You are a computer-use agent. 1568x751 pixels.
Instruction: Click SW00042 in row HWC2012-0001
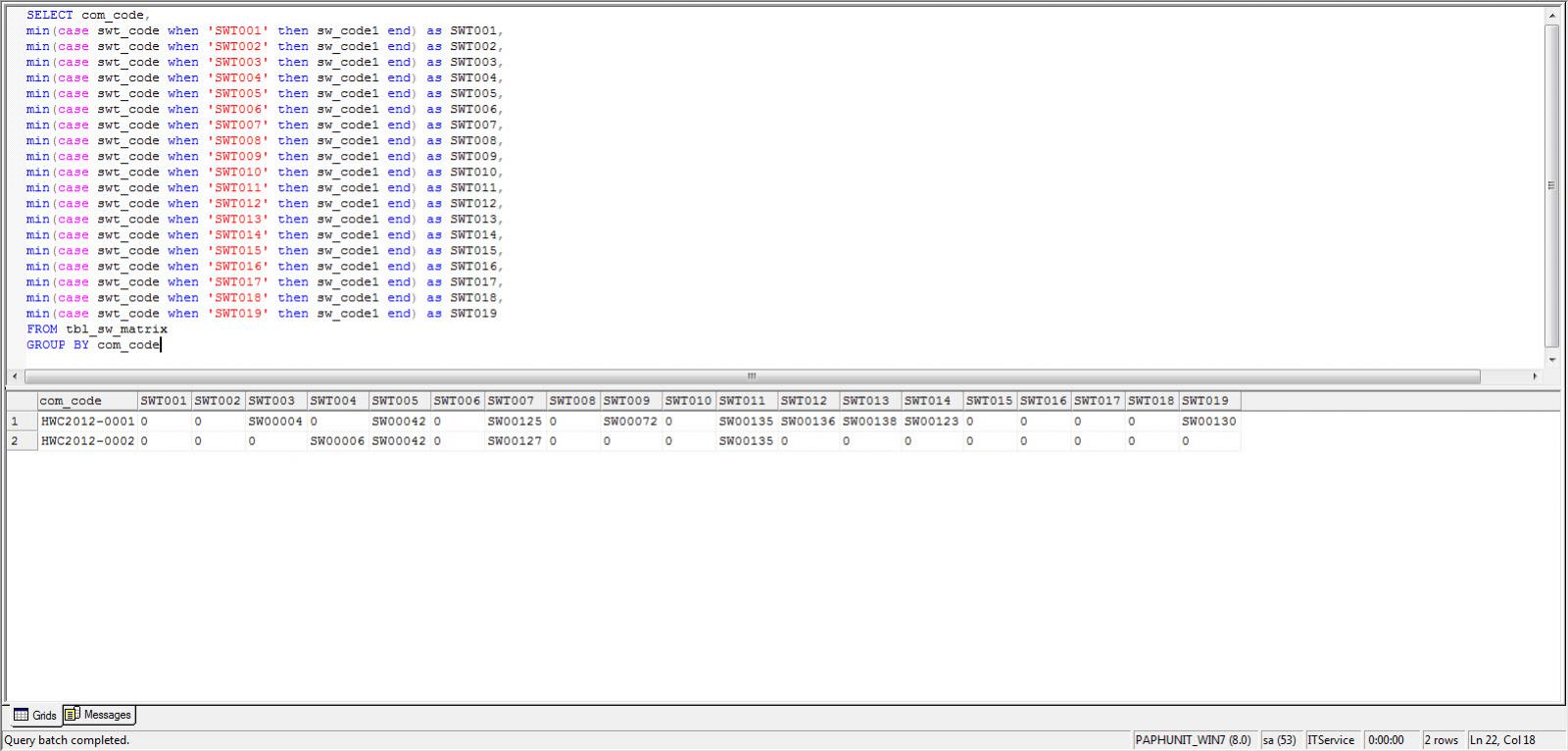tap(400, 422)
